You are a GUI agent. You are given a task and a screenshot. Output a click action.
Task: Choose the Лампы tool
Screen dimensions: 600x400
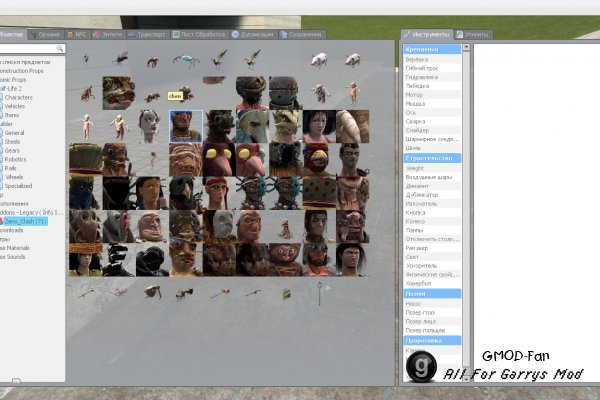[432, 230]
